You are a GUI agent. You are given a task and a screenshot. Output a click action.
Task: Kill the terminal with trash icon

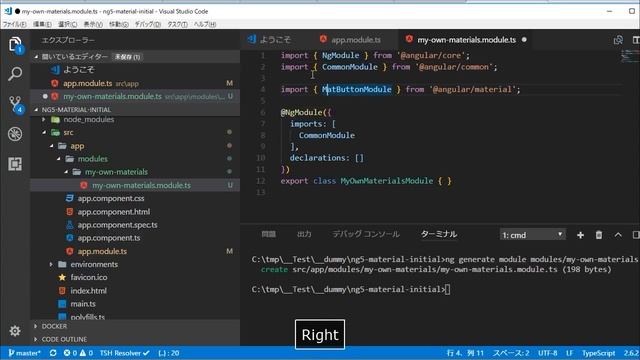[599, 235]
